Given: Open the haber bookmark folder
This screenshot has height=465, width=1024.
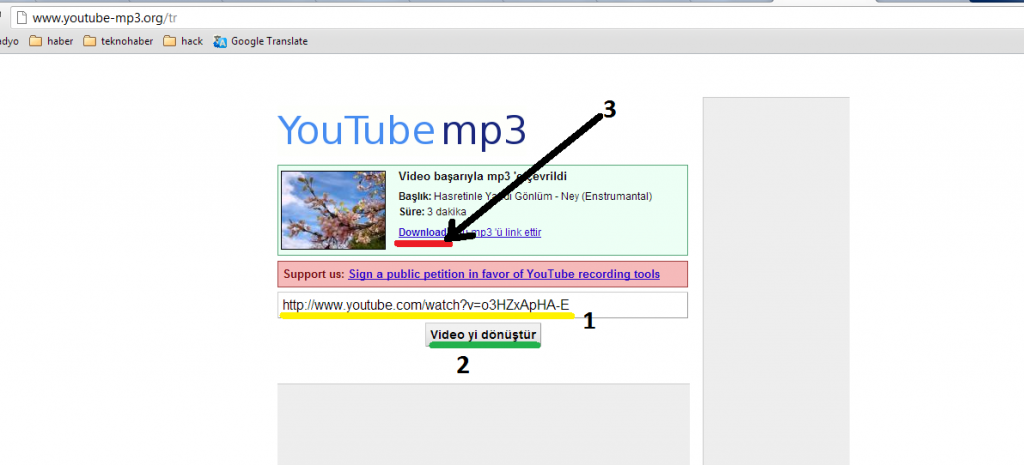Looking at the screenshot, I should (x=51, y=41).
